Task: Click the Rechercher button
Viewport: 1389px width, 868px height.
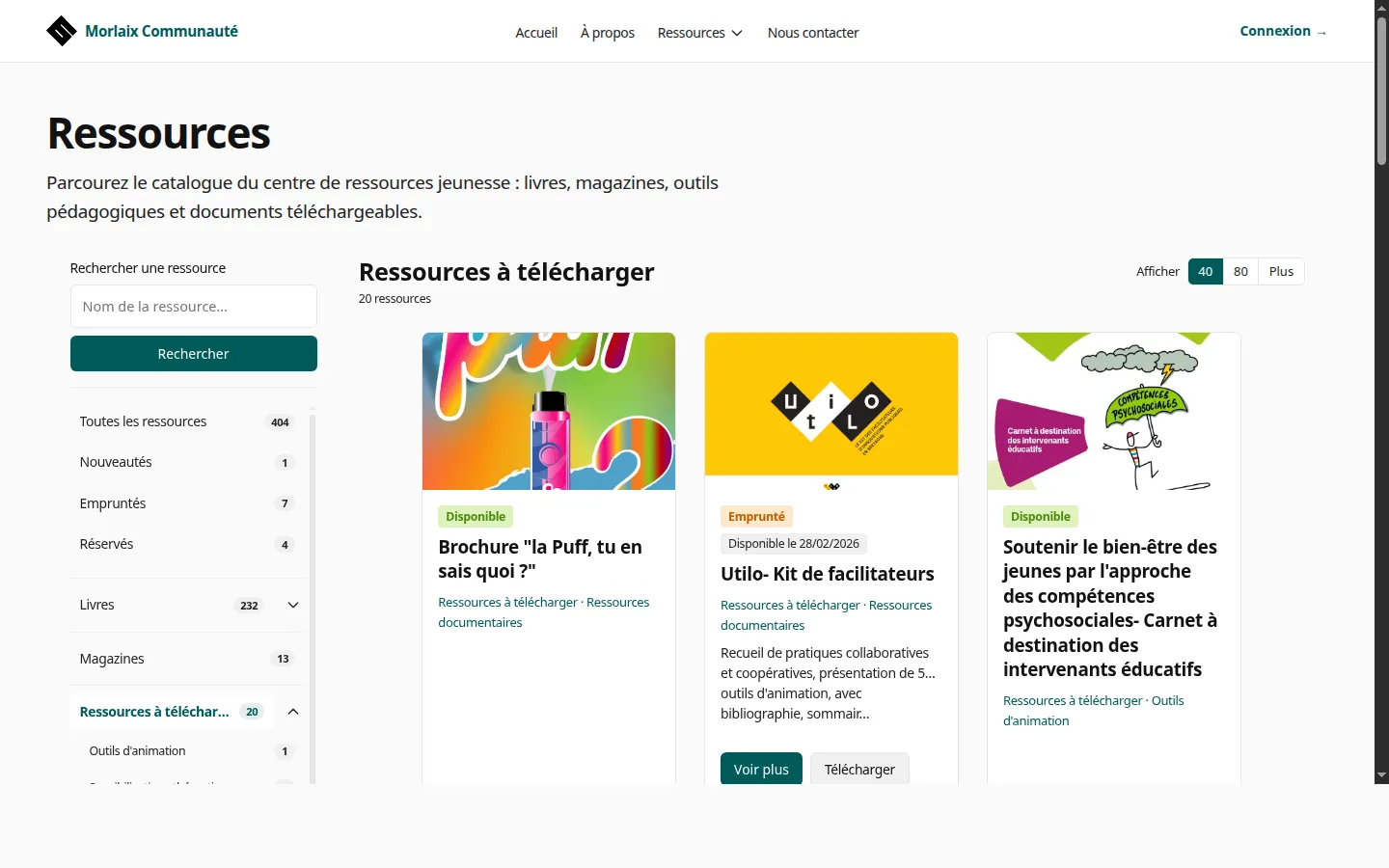Action: [x=194, y=354]
